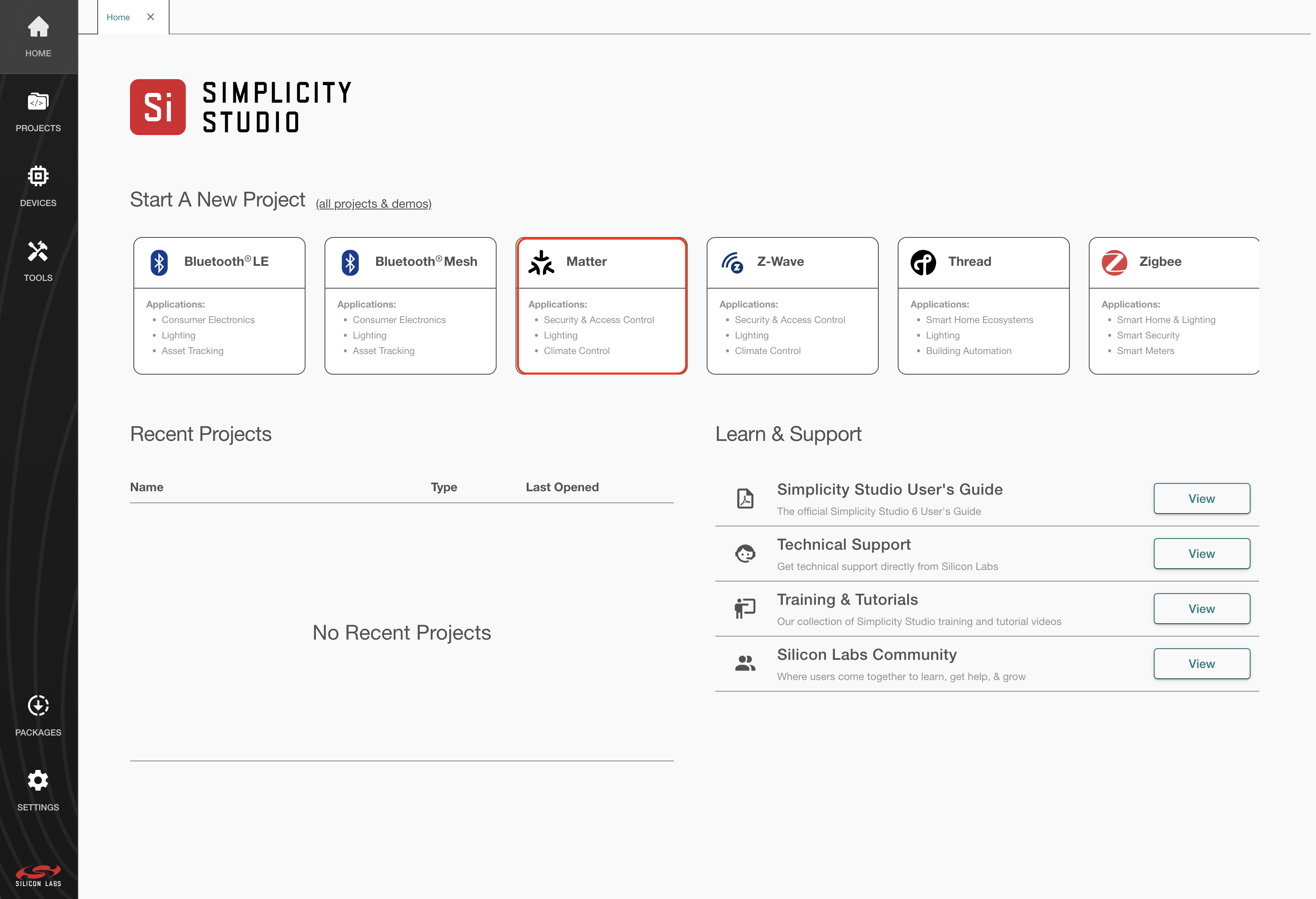
Task: Click the Thread protocol icon
Action: (x=923, y=262)
